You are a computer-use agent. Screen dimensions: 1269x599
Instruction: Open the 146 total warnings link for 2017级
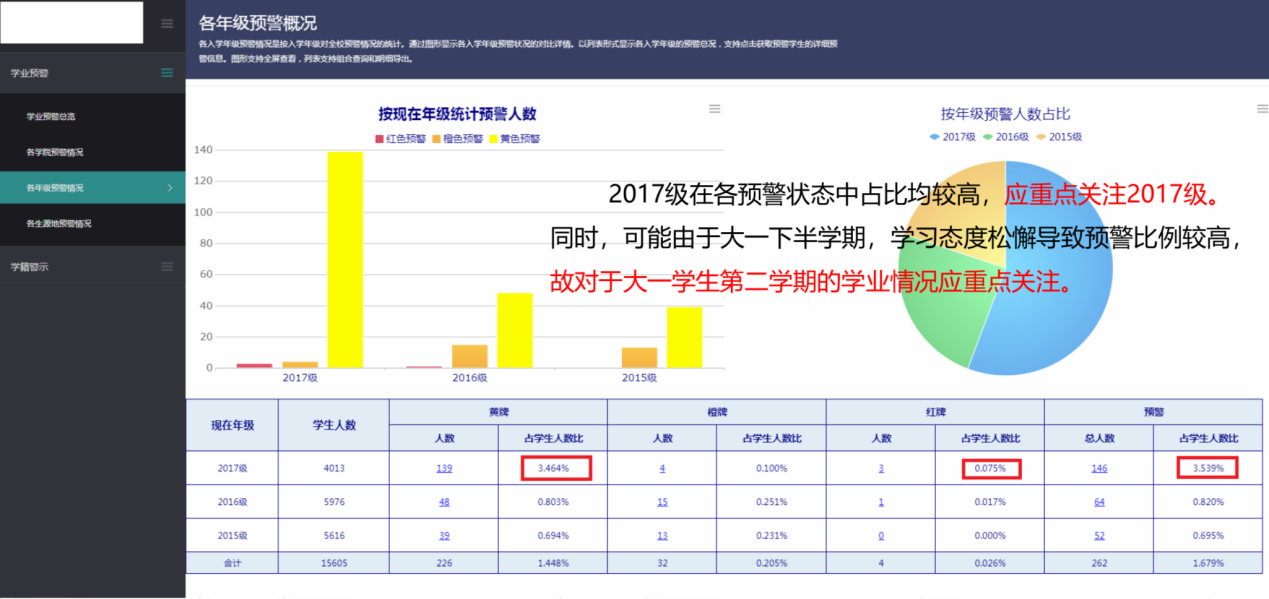[1098, 468]
